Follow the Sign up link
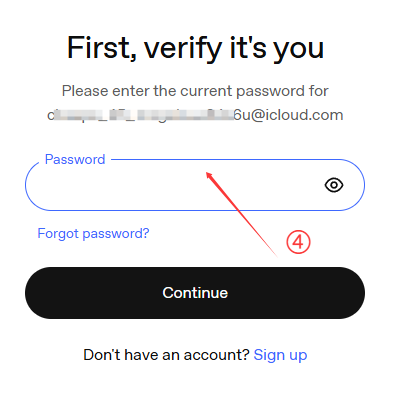 click(280, 355)
